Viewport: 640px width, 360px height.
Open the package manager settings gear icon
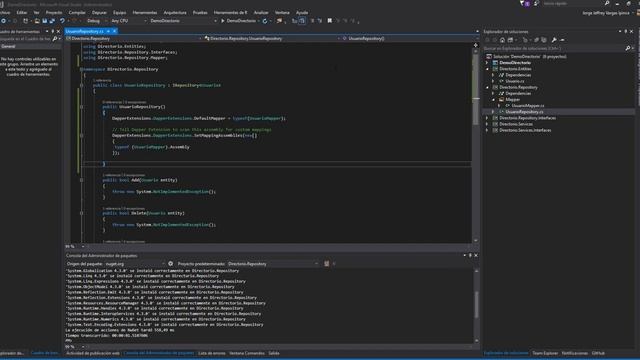click(x=171, y=264)
